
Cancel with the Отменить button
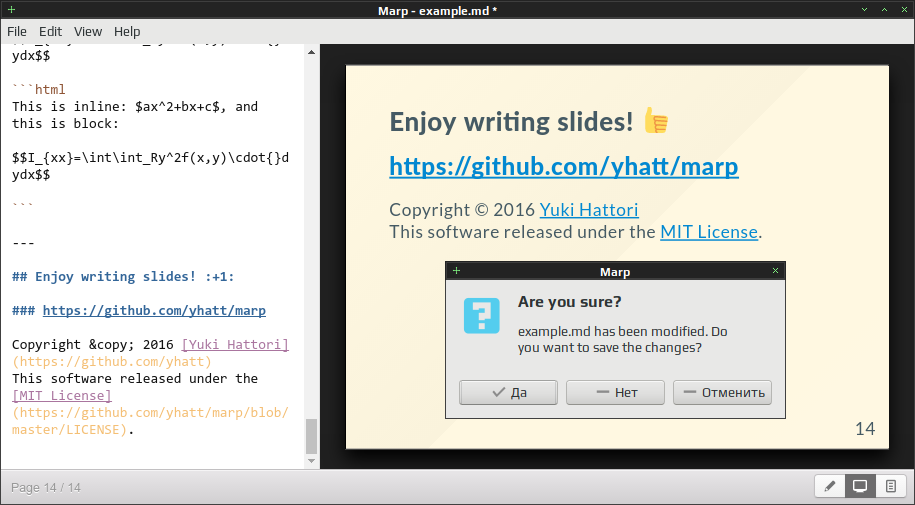722,392
